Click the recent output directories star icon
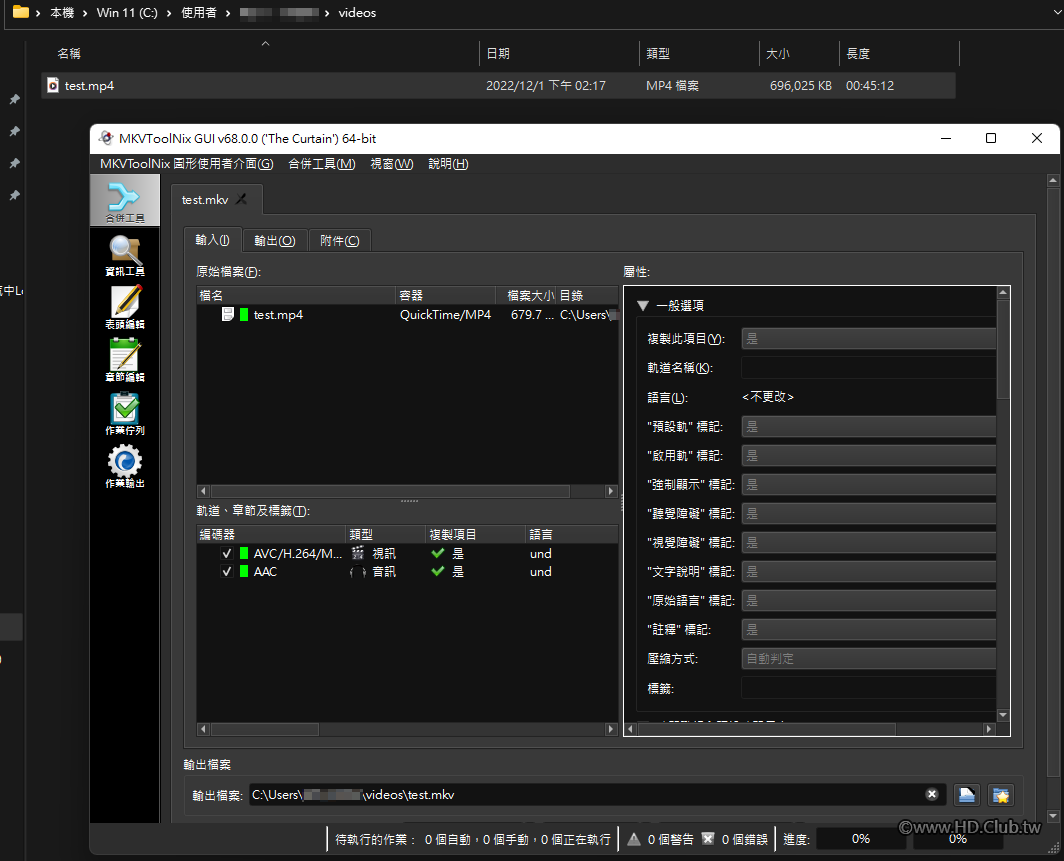 coord(1000,795)
